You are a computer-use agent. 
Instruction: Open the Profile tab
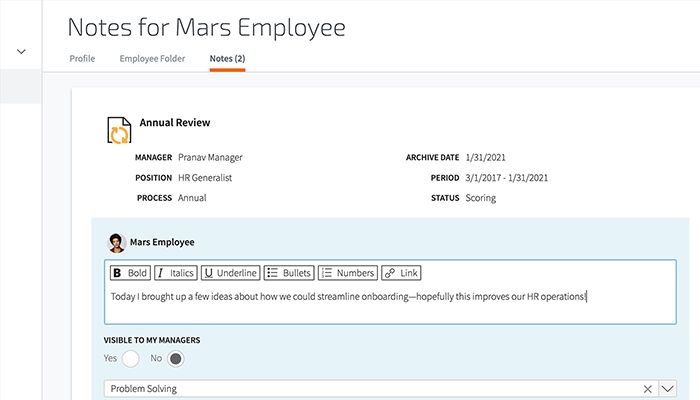pyautogui.click(x=82, y=58)
